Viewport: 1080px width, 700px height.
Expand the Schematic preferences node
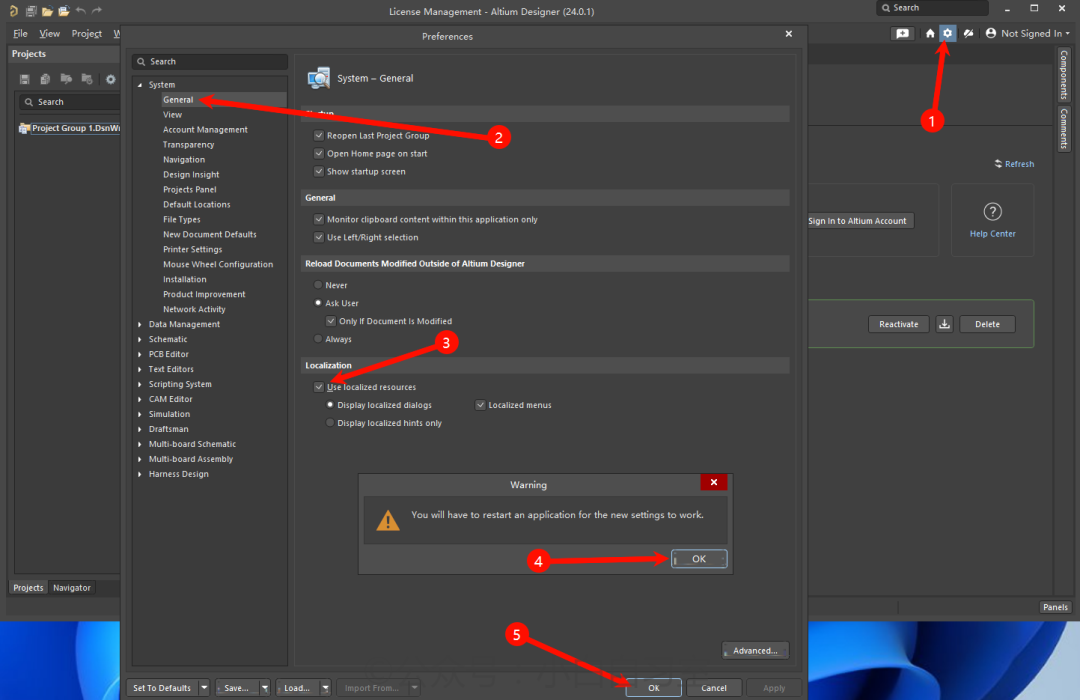140,340
